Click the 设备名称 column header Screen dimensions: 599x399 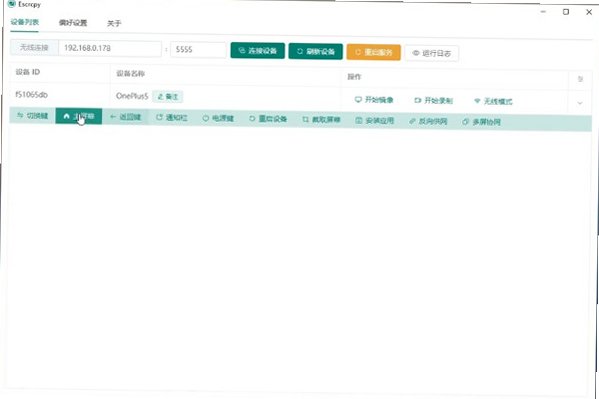130,73
